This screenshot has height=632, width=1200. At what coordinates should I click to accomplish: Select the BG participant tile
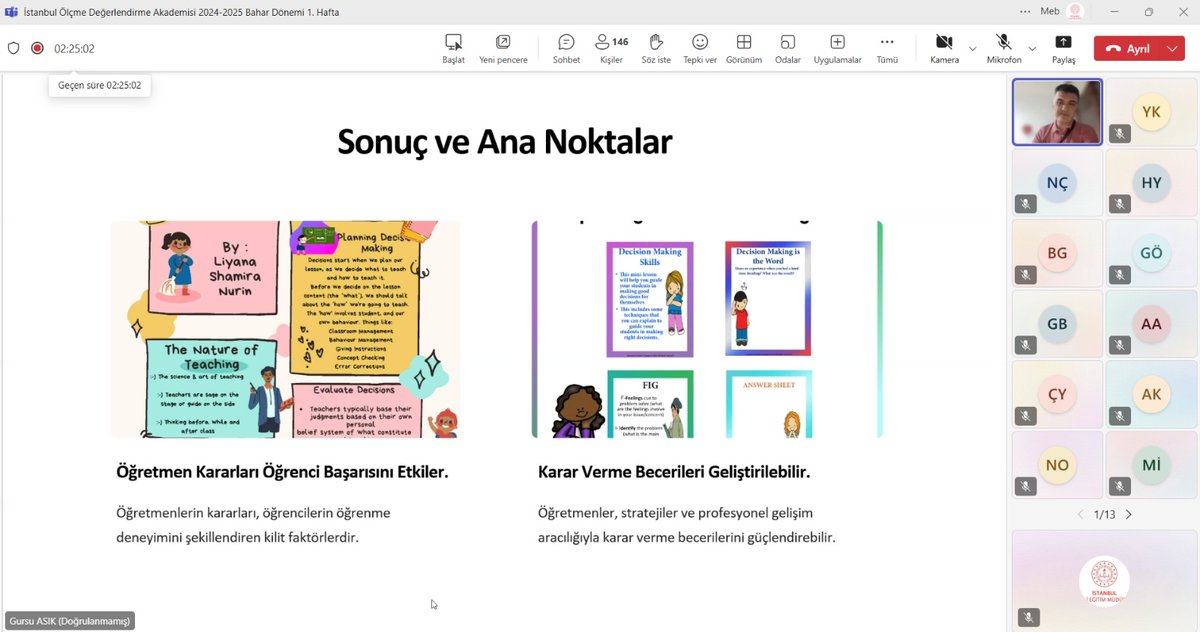pyautogui.click(x=1057, y=253)
